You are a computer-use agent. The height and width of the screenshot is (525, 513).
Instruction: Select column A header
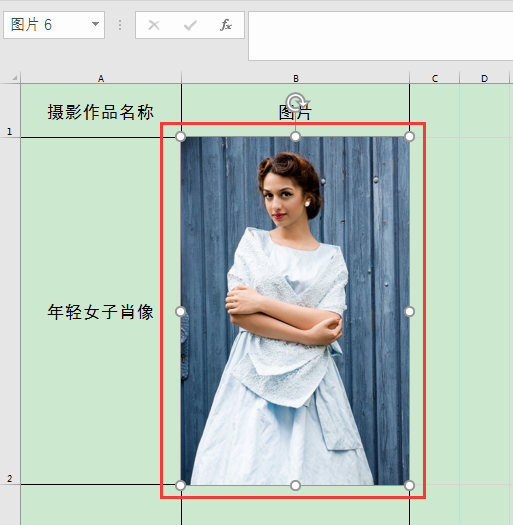[101, 78]
